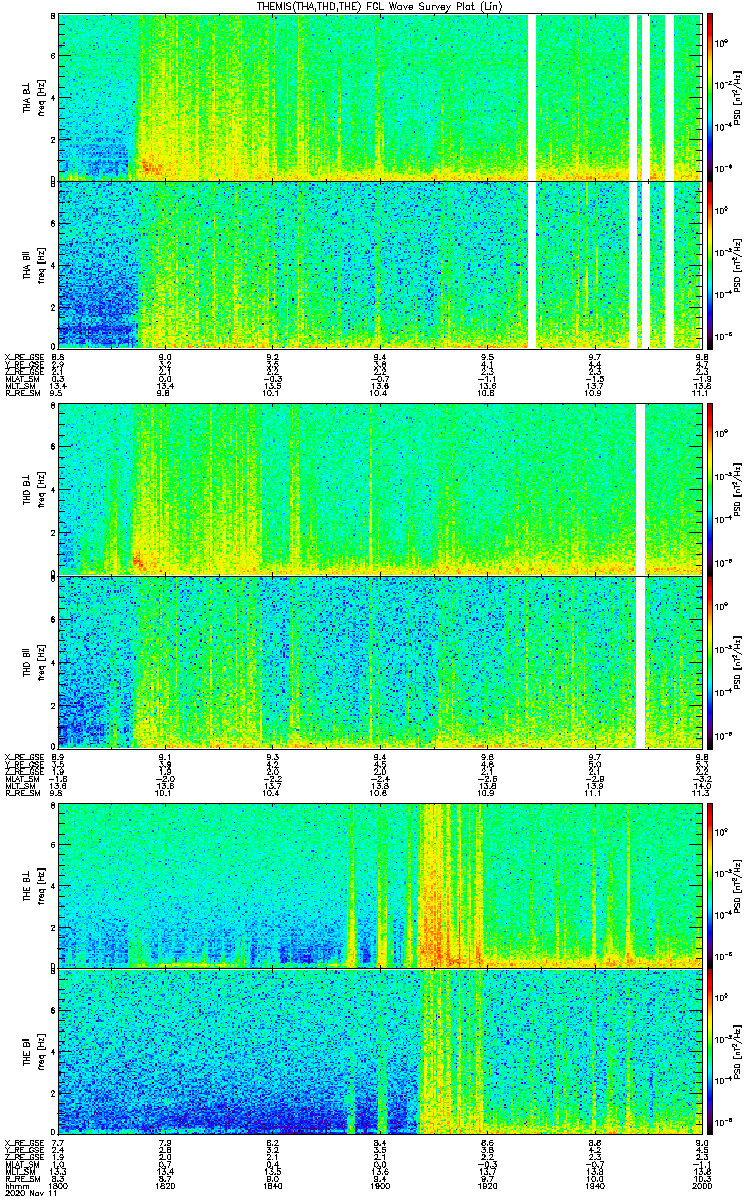
Task: Click the THE BII PSD color bar
Action: pos(710,1050)
